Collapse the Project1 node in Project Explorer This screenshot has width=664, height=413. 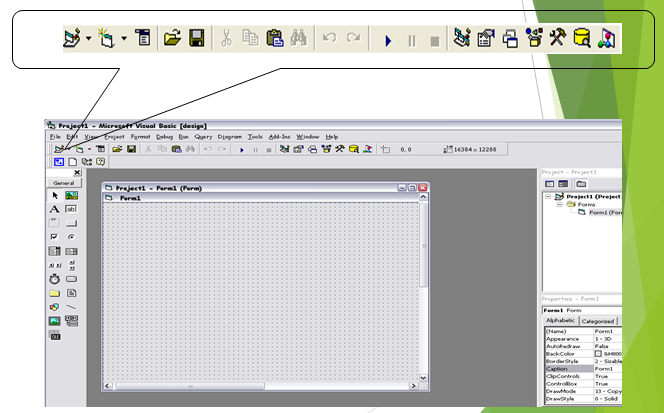tap(548, 197)
